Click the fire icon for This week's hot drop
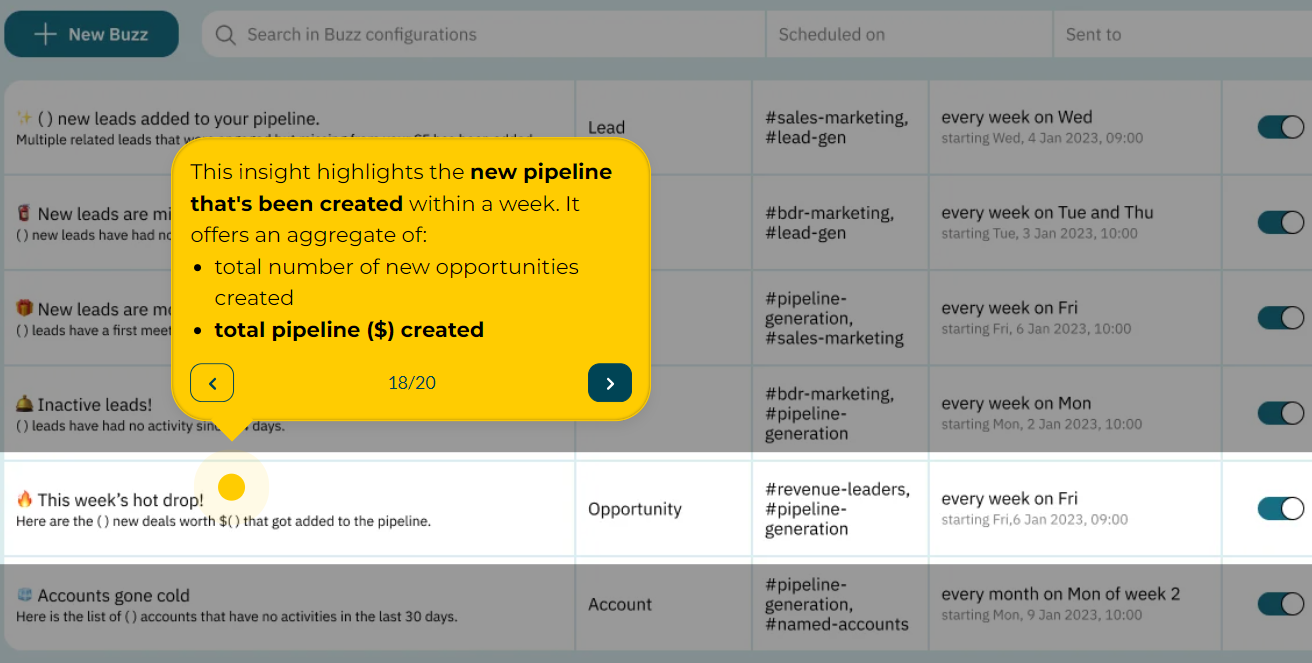The image size is (1312, 663). (24, 499)
